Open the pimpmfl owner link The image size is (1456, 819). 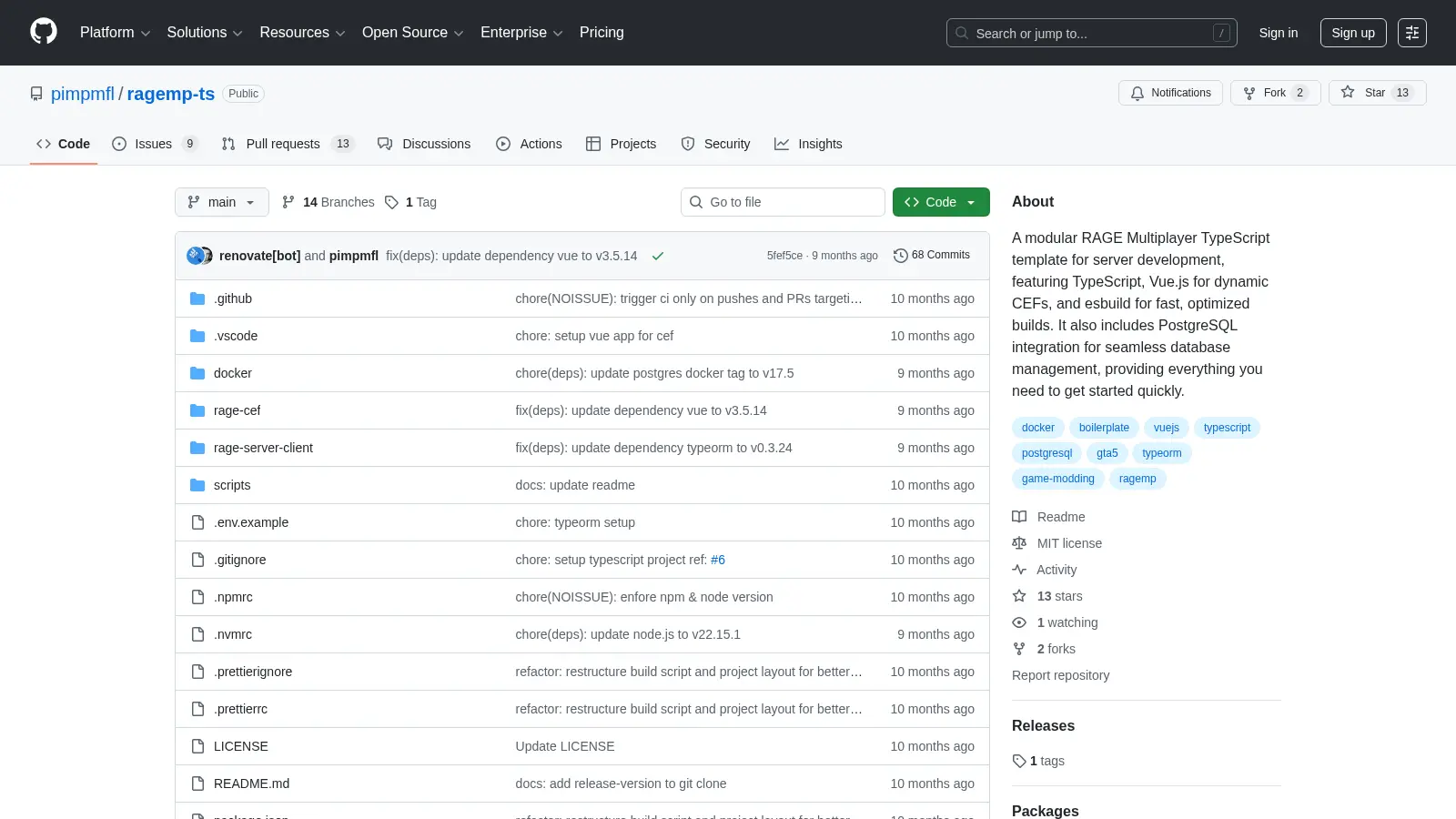tap(83, 94)
